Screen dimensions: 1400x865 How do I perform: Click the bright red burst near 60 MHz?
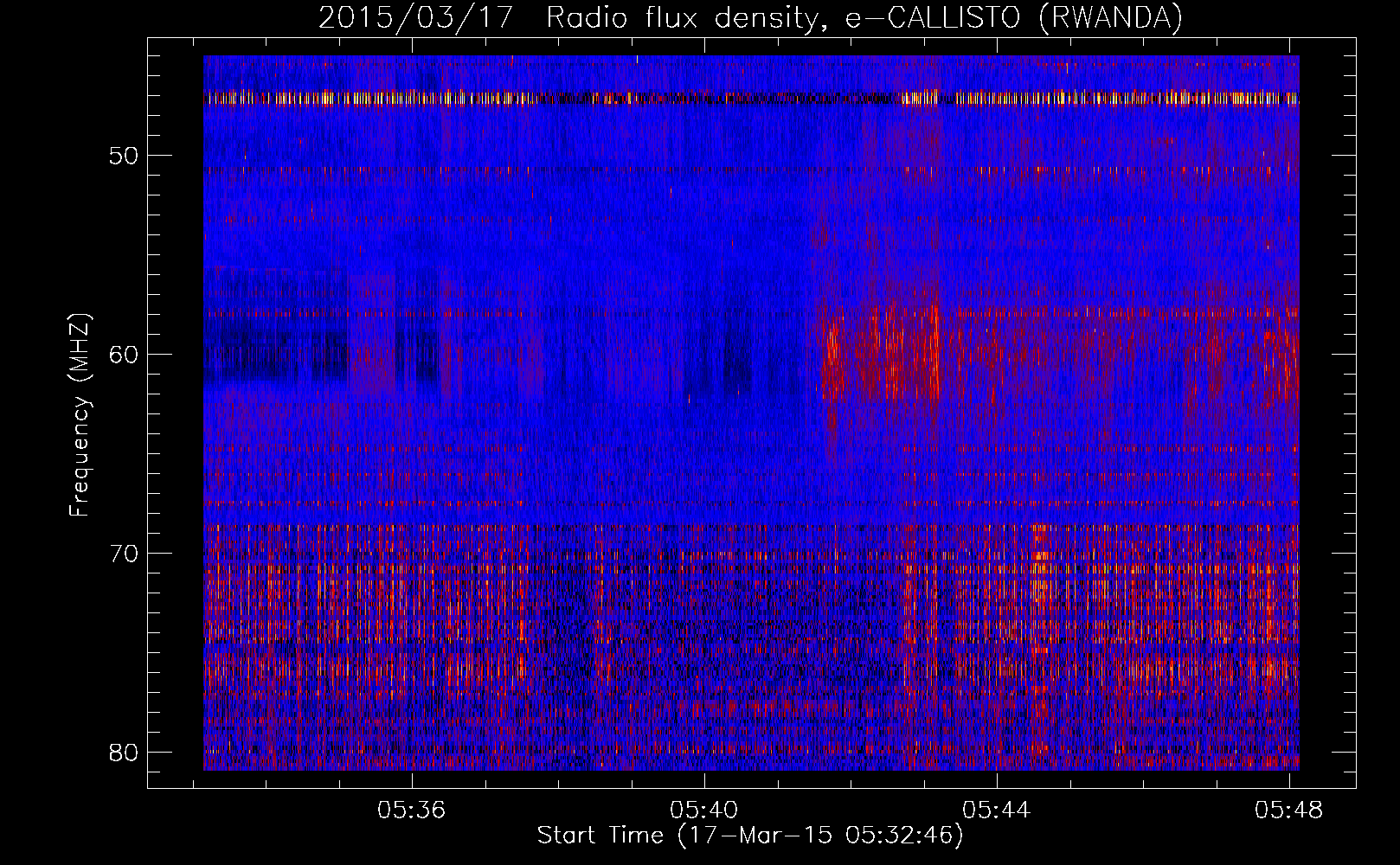[x=881, y=355]
